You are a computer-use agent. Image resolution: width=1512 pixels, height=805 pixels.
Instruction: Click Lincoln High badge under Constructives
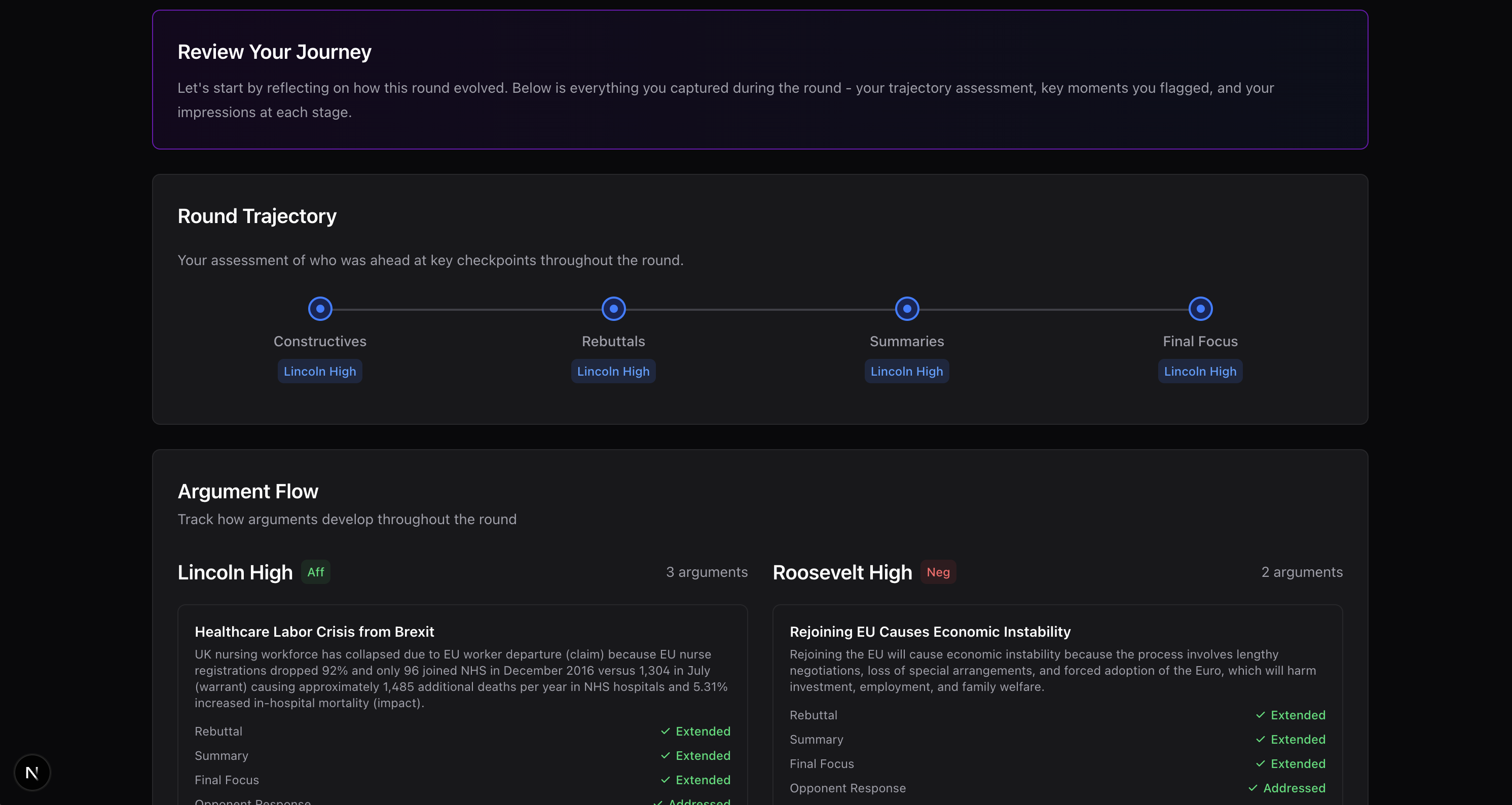pos(320,372)
